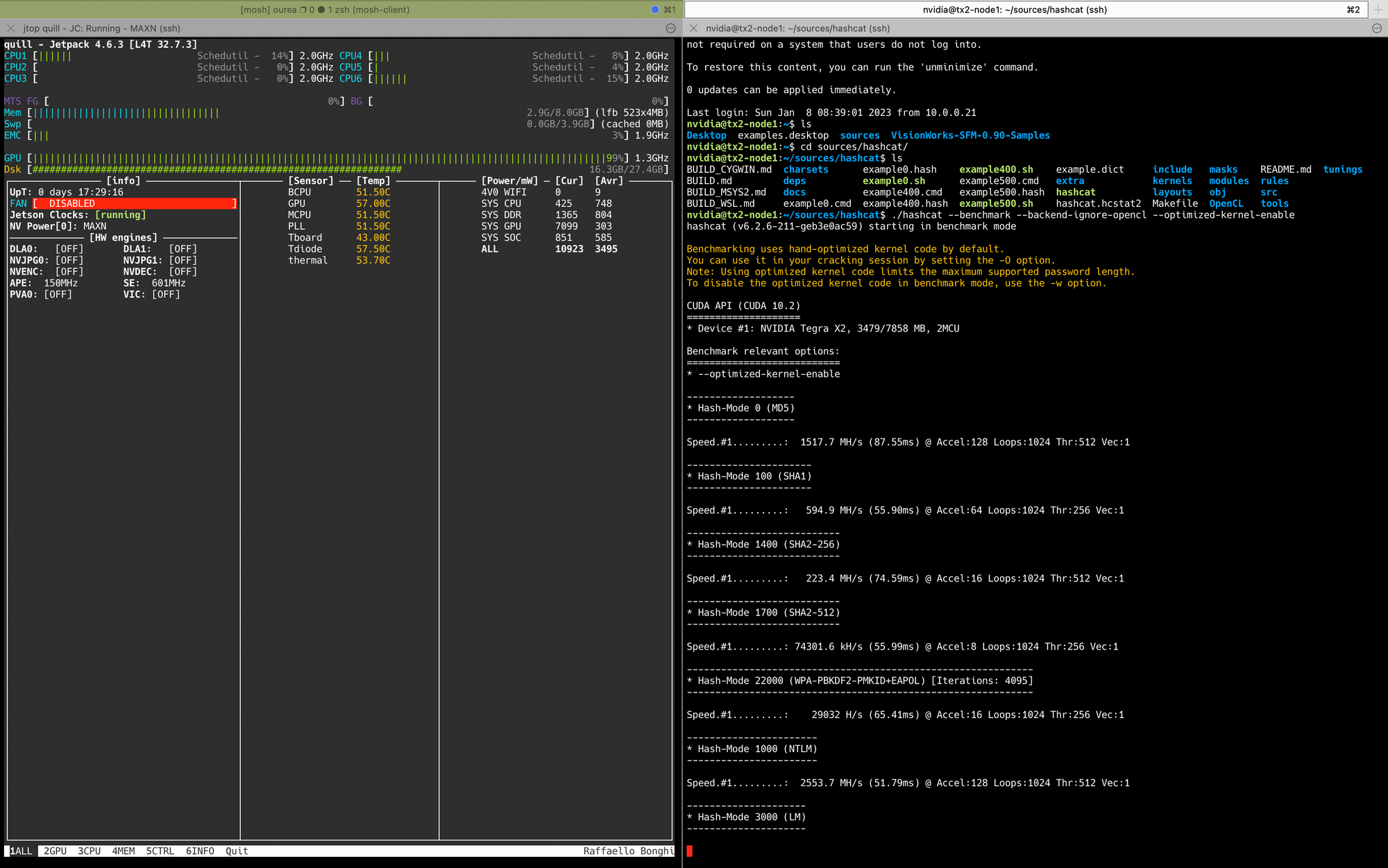Click the SHA1 594.9 MH/s speed line
The width and height of the screenshot is (1388, 868).
tap(905, 510)
